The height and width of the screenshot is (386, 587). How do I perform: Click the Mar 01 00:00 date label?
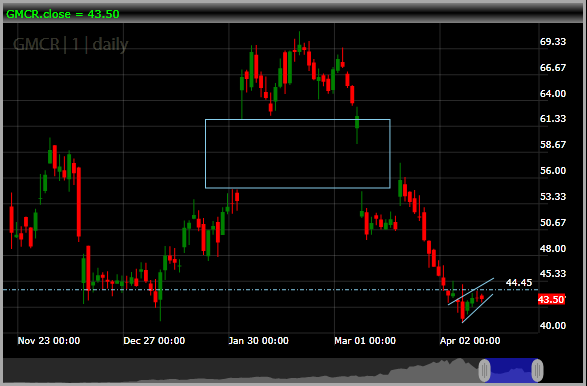(x=365, y=341)
